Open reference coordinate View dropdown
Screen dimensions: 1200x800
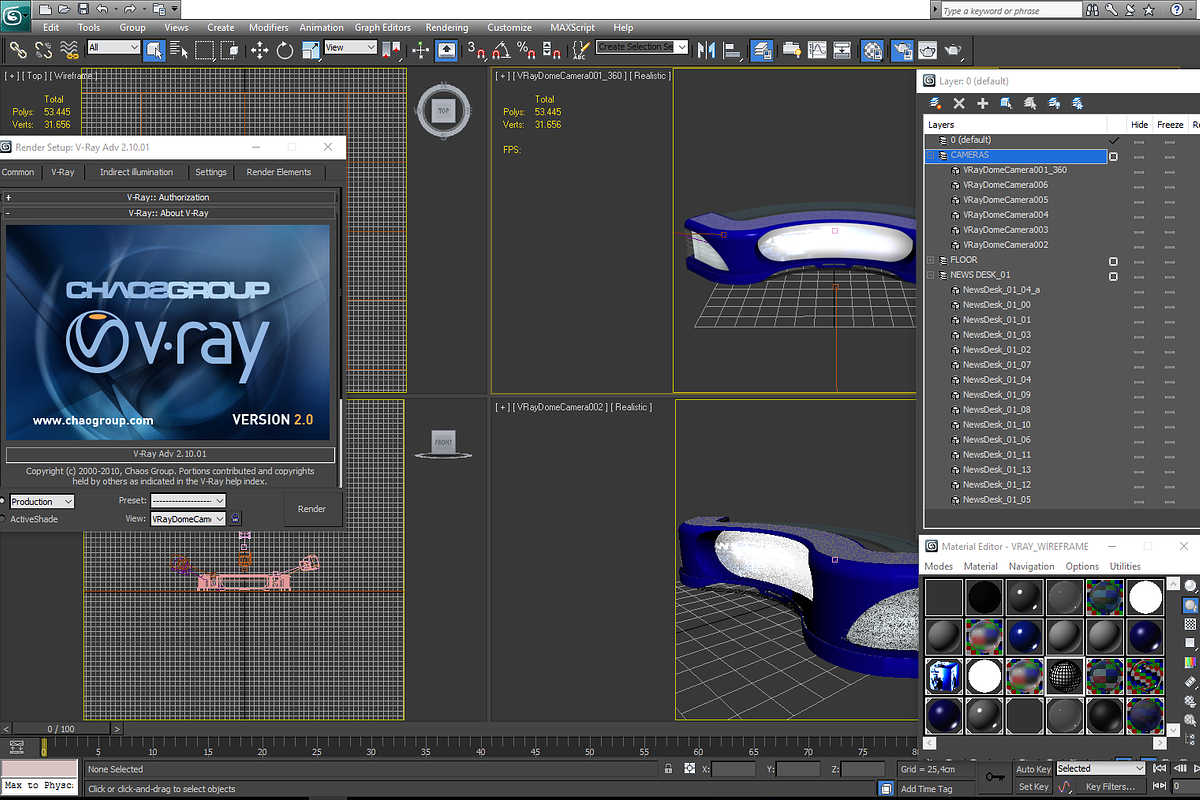coord(350,48)
